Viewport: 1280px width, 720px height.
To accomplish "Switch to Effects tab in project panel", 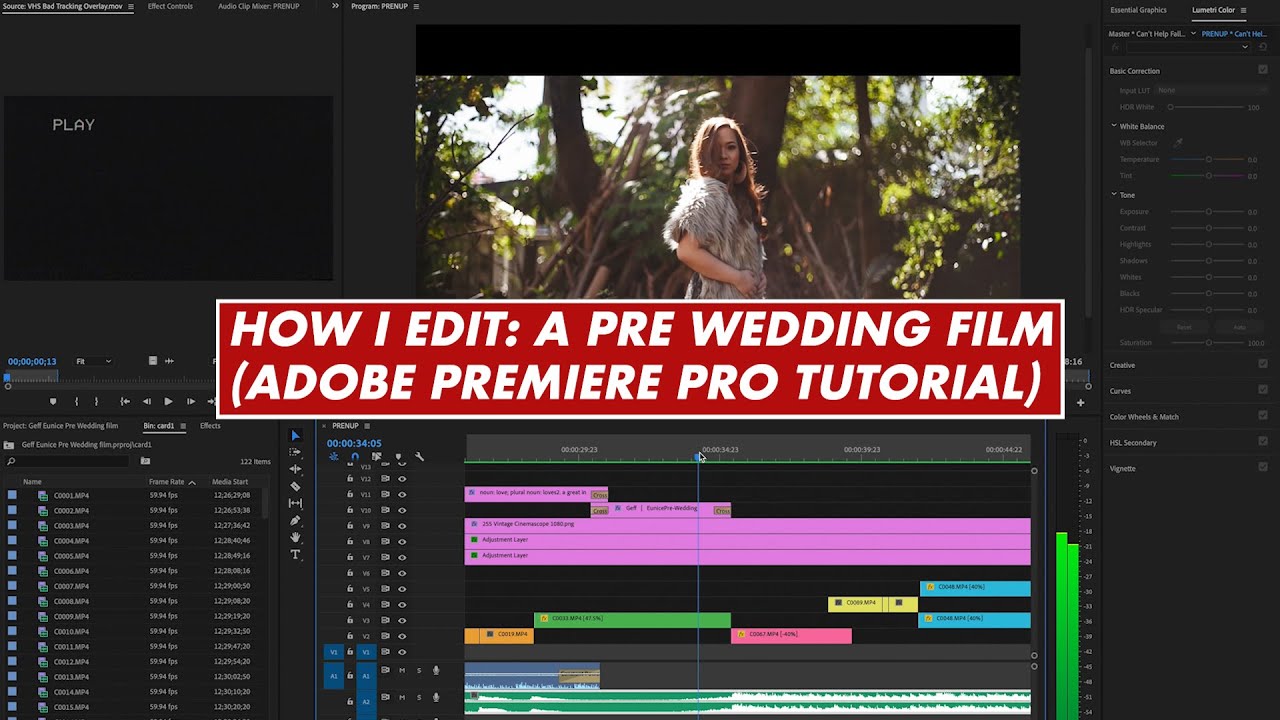I will (x=210, y=426).
